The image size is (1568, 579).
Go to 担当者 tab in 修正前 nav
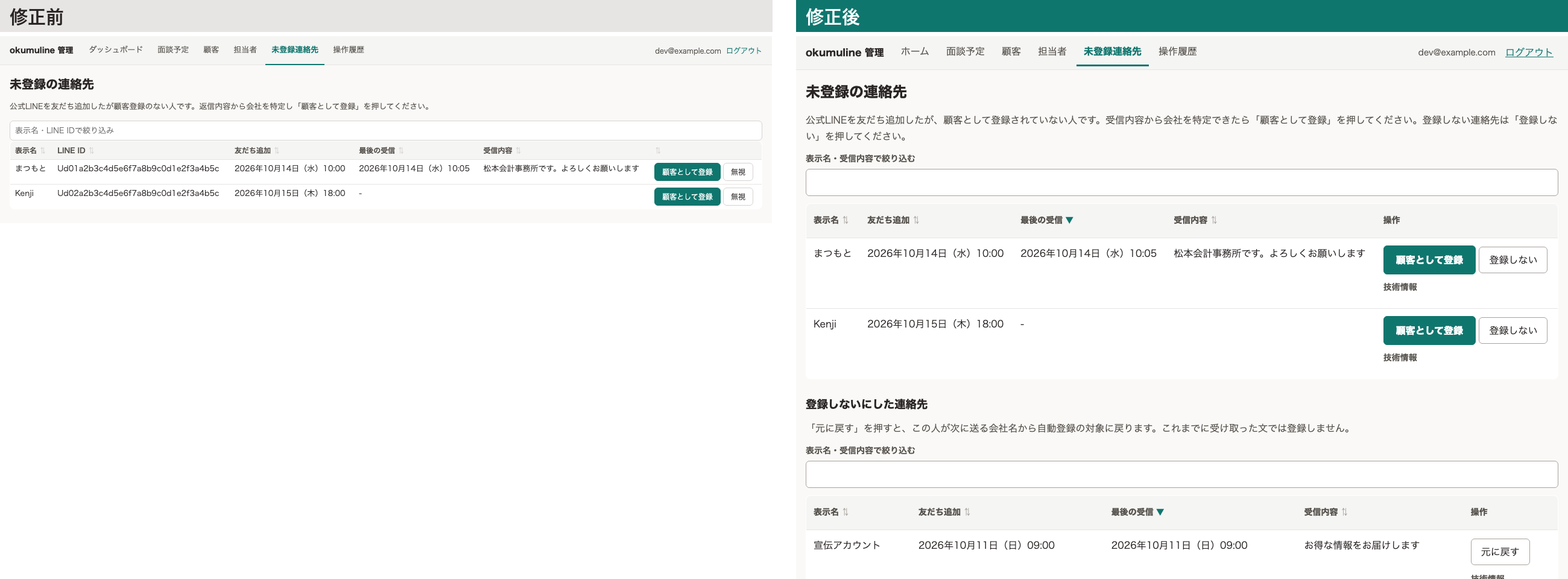tap(245, 50)
